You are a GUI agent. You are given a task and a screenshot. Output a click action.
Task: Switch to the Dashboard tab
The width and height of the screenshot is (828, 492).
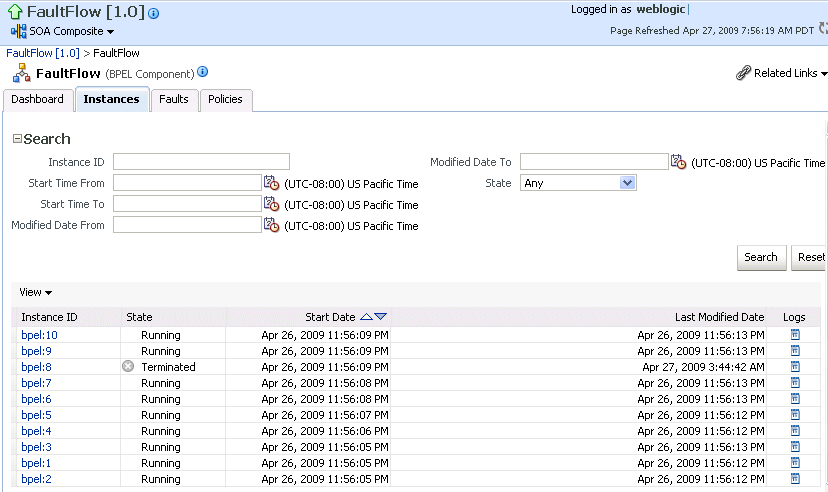coord(37,100)
